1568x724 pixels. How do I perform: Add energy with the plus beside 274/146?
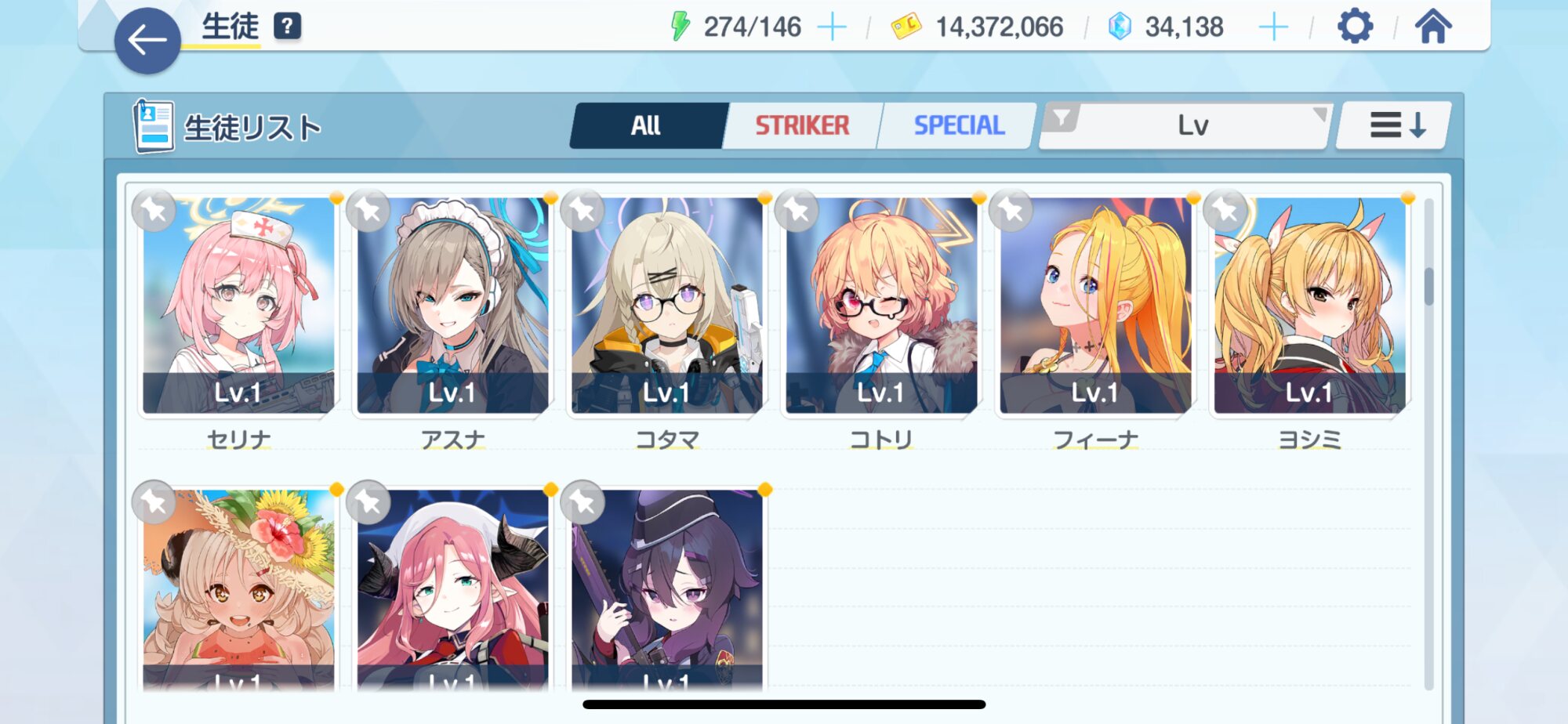pos(832,27)
